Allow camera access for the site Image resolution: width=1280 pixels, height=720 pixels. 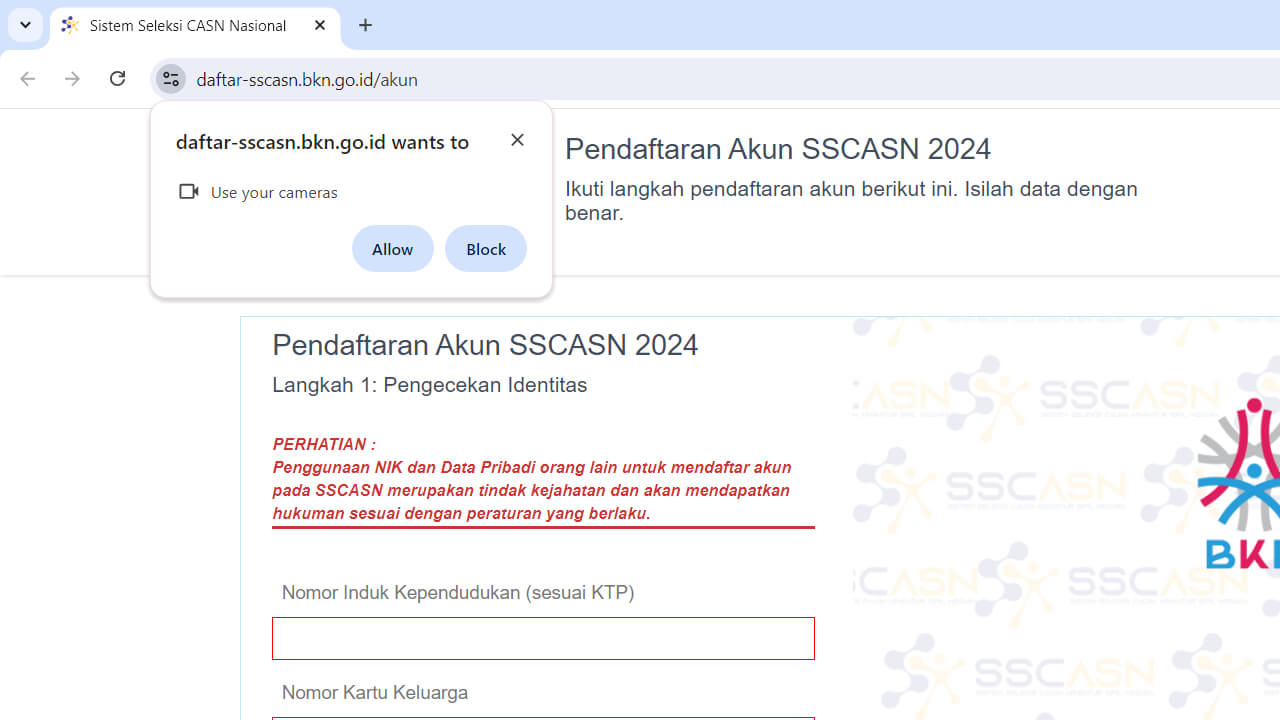pos(392,249)
